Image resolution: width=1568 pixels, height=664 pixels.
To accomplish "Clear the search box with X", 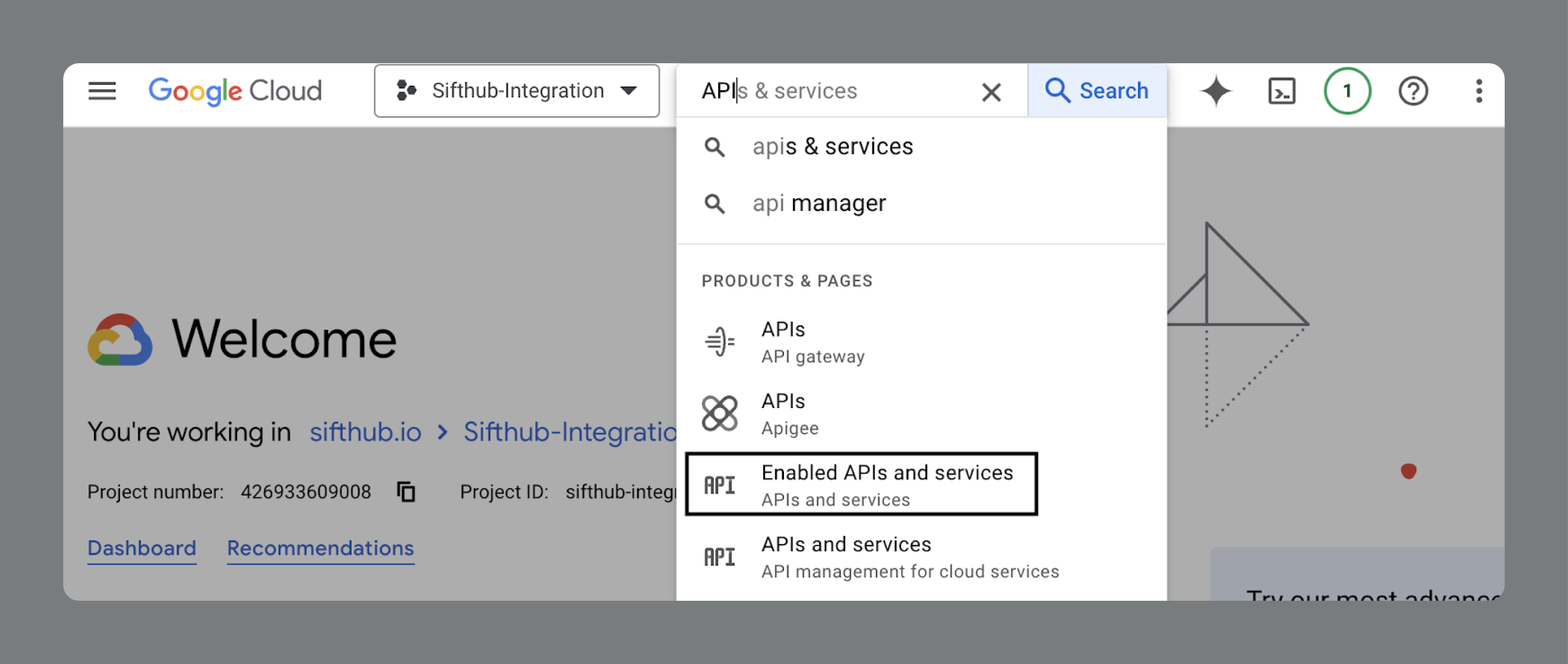I will [991, 92].
